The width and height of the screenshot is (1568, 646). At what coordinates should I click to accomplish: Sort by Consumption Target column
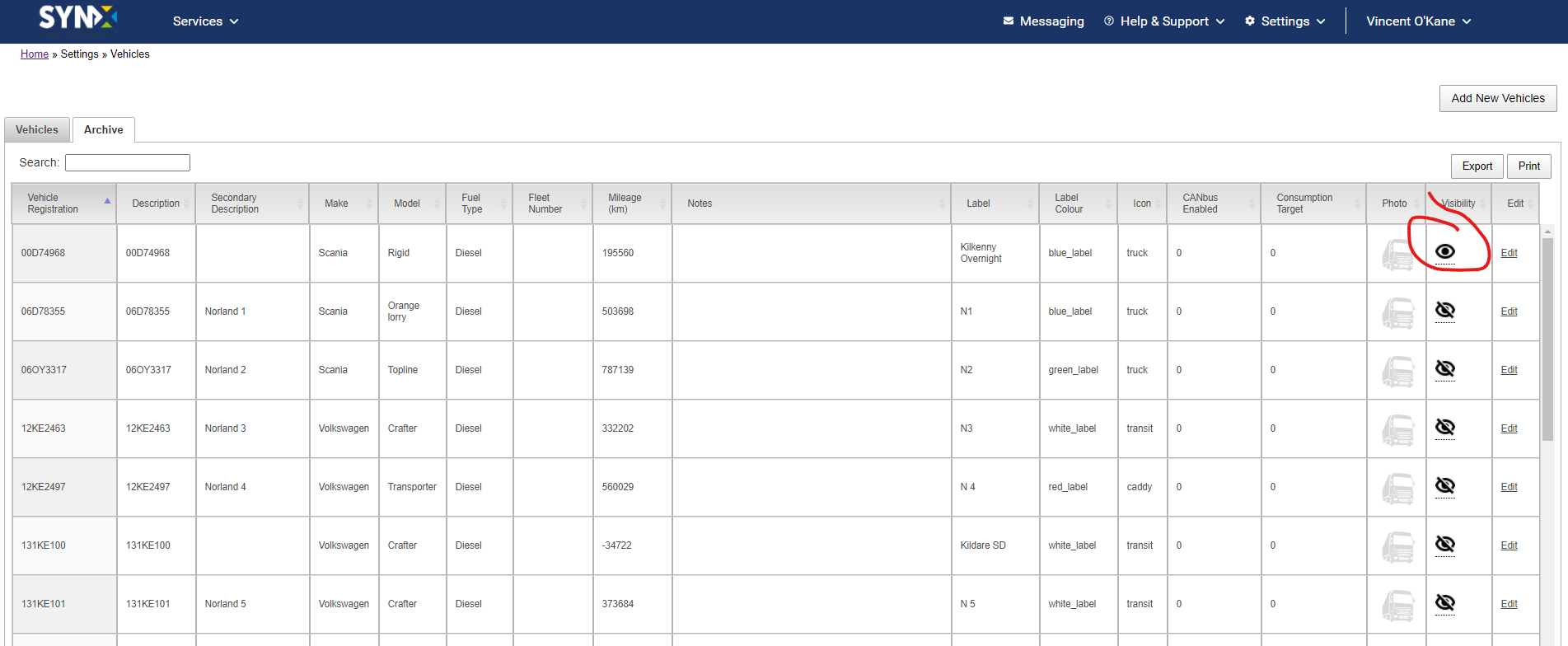coord(1313,204)
